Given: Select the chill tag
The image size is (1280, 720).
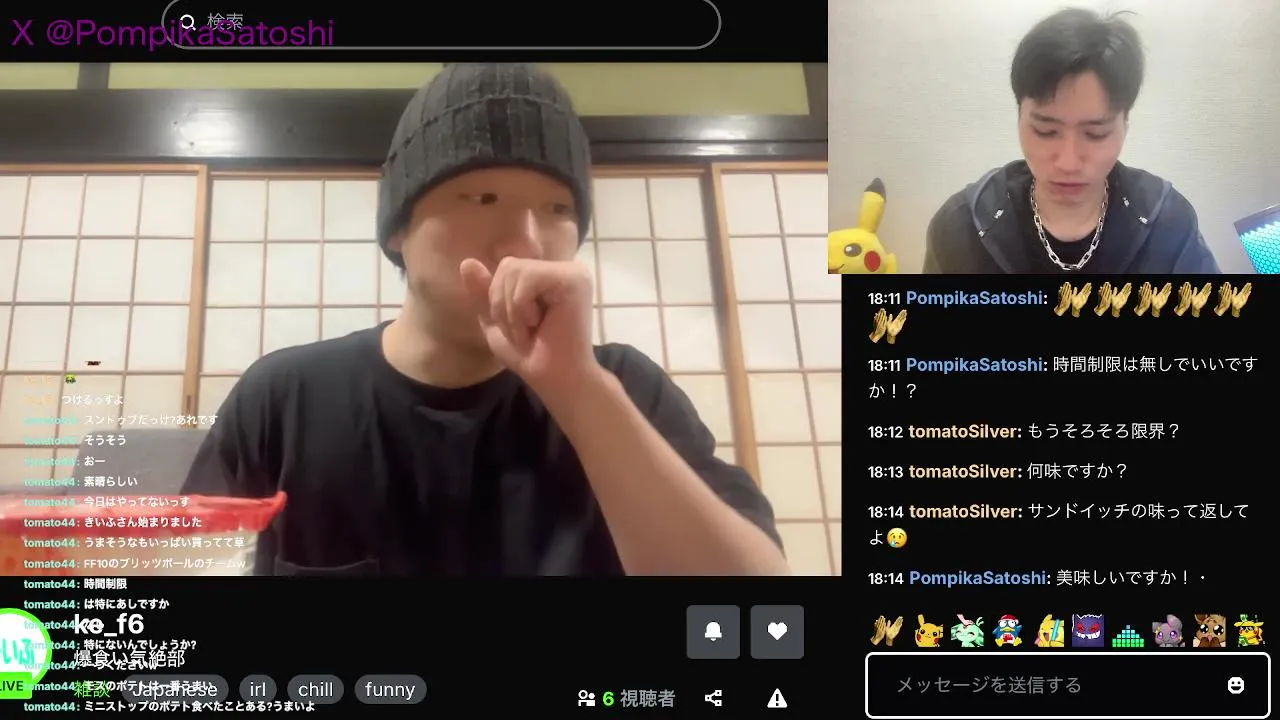Looking at the screenshot, I should 315,689.
